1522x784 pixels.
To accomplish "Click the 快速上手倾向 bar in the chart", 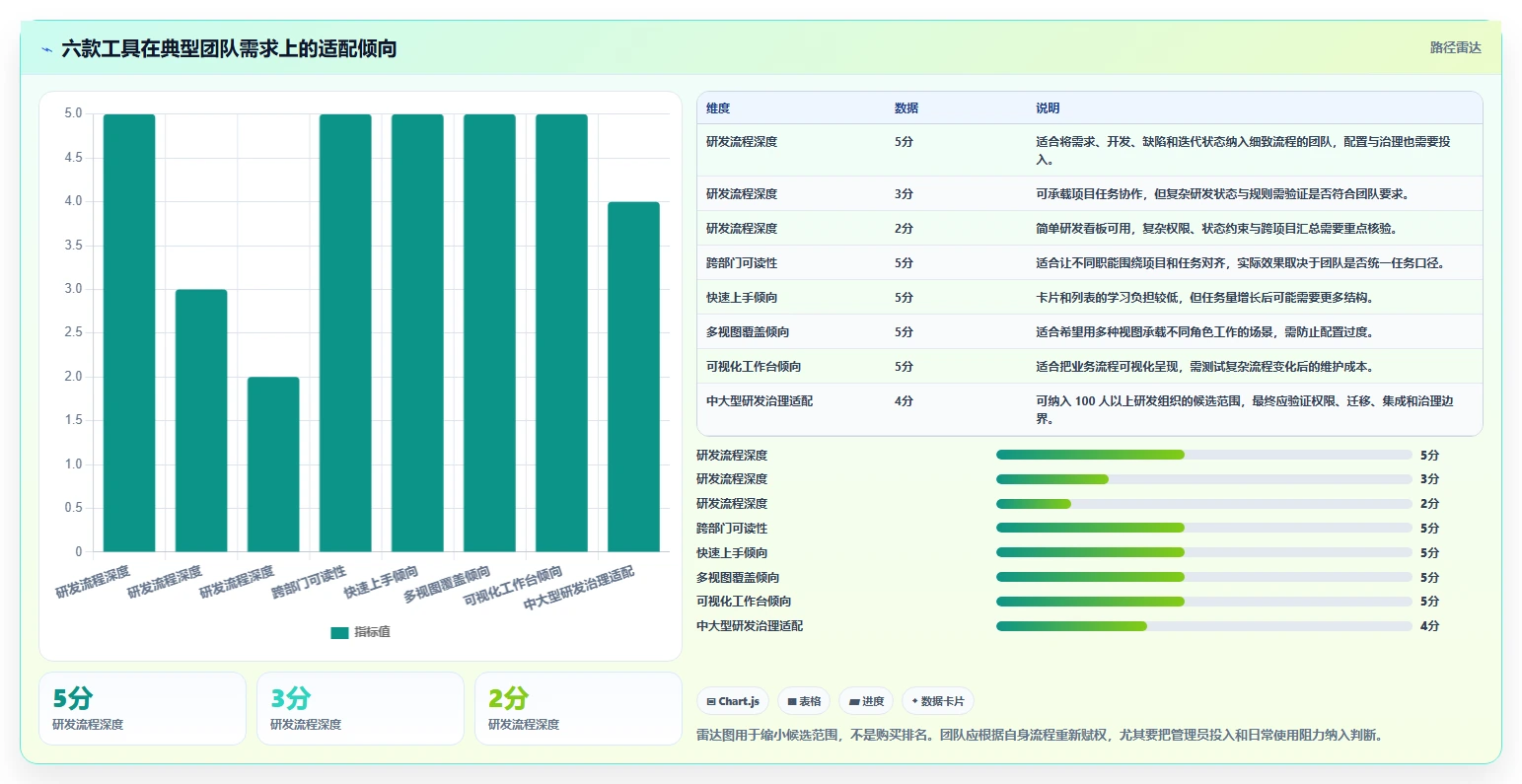I will 417,333.
